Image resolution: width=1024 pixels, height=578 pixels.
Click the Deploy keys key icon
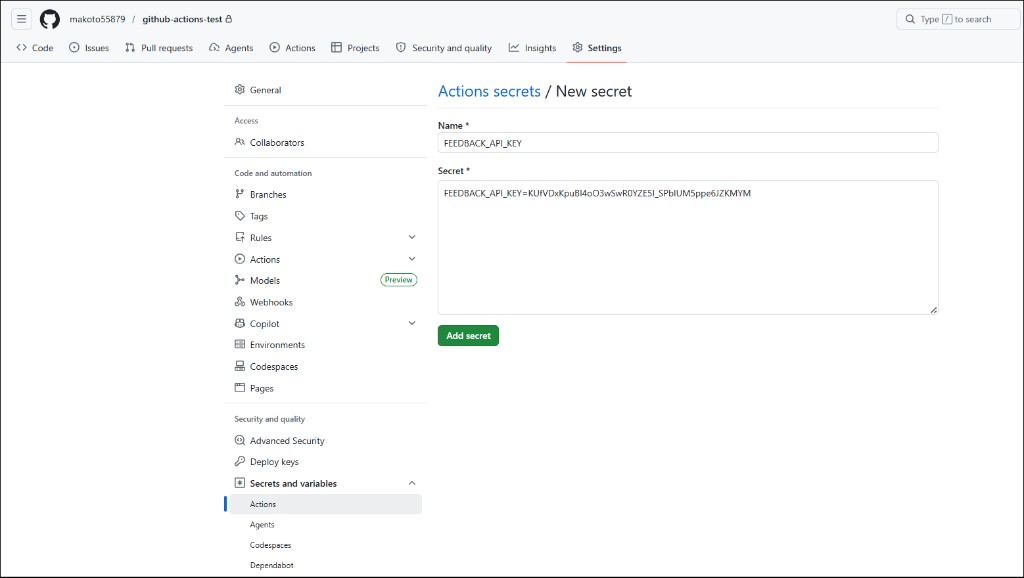coord(240,461)
